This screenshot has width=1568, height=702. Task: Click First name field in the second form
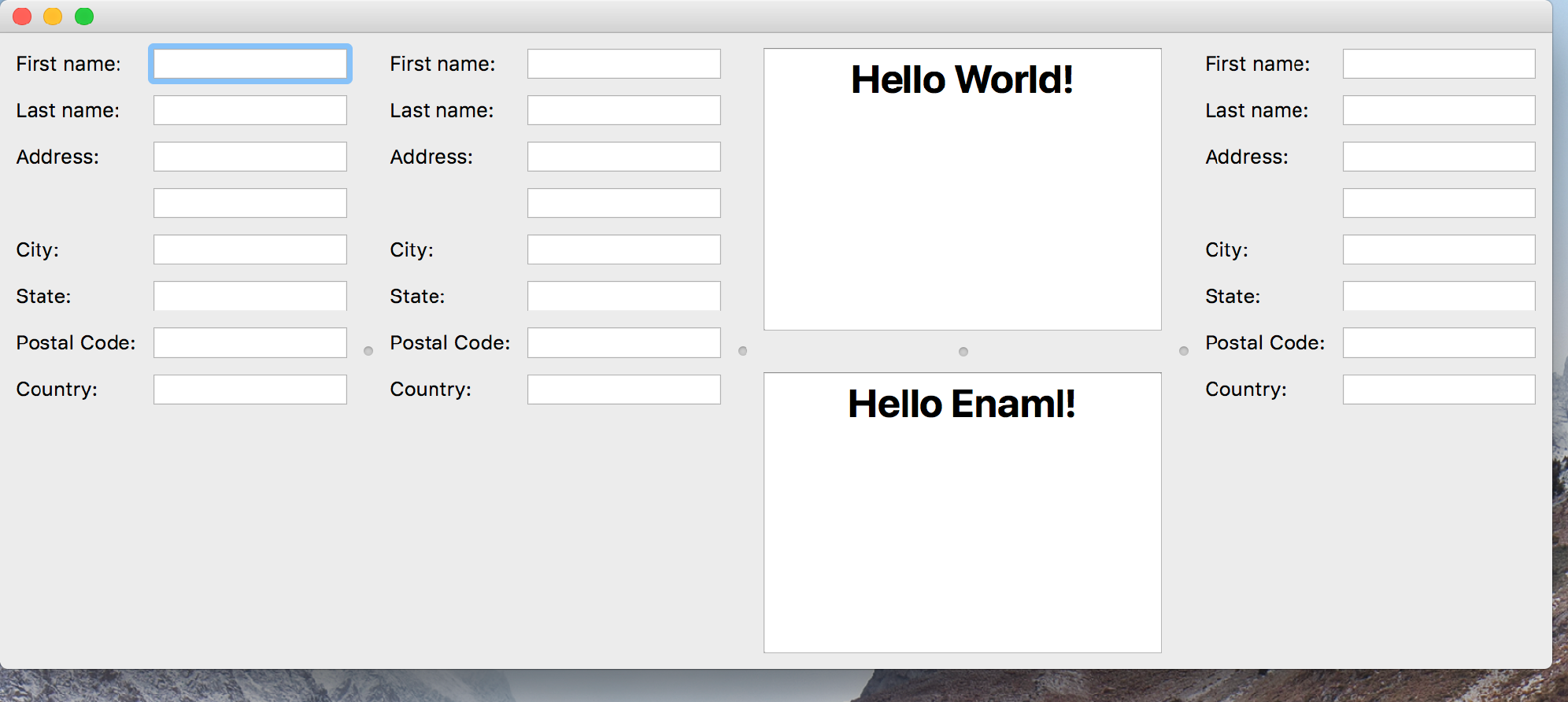coord(623,64)
